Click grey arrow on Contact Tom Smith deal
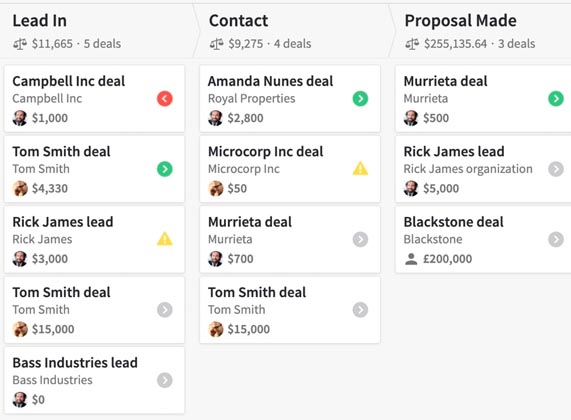571x420 pixels. point(360,310)
